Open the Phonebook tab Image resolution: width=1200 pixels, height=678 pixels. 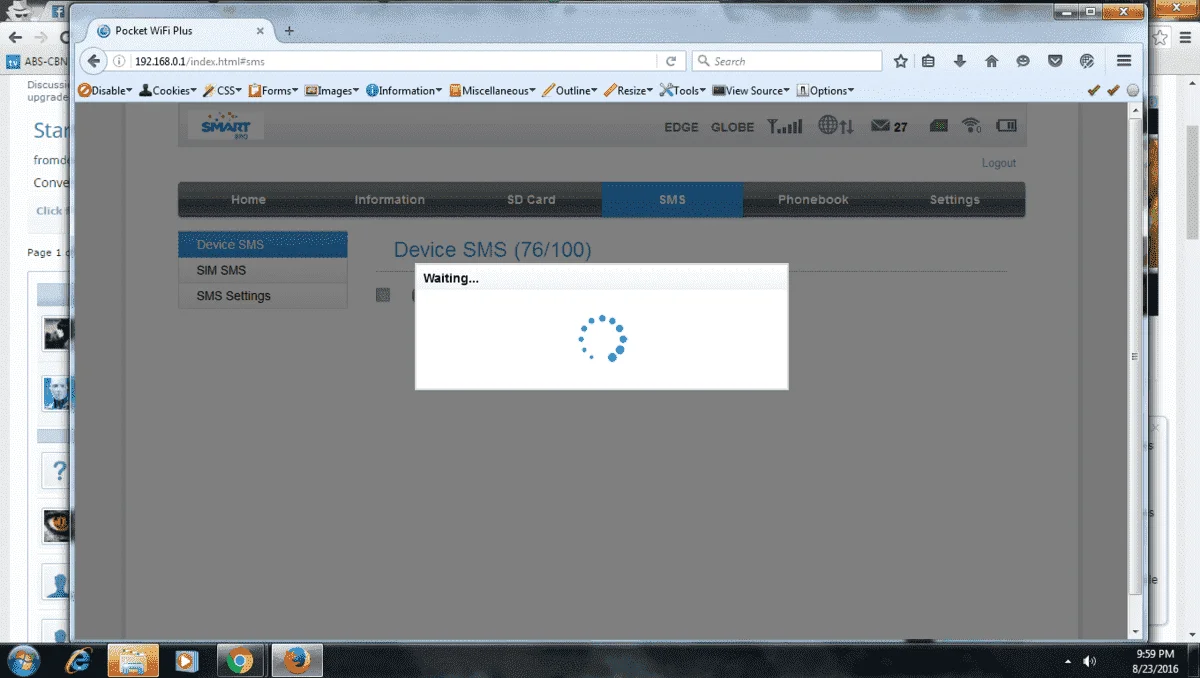click(x=813, y=199)
